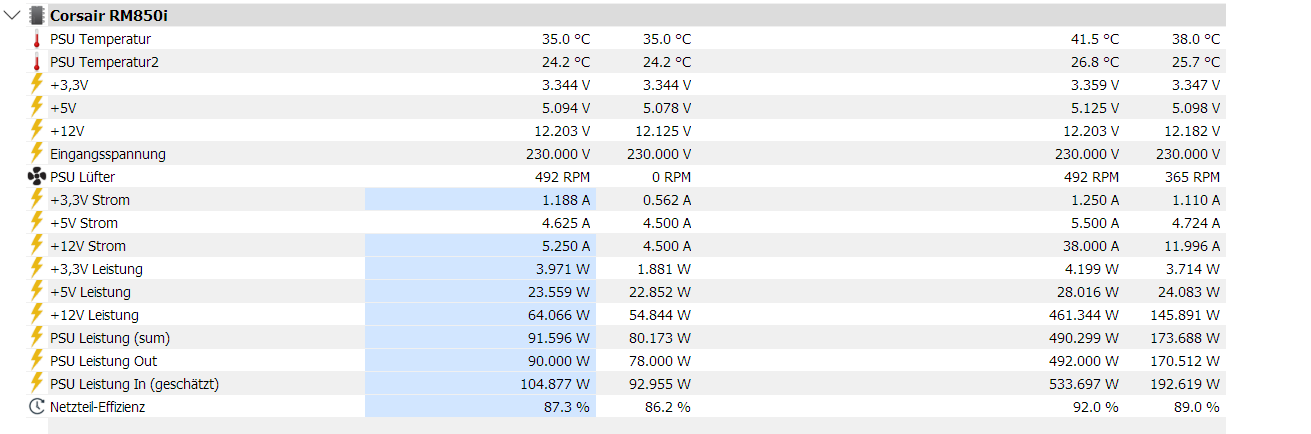Click the 365 RPM average fan value
Screen dimensions: 1311x434
[x=1194, y=177]
